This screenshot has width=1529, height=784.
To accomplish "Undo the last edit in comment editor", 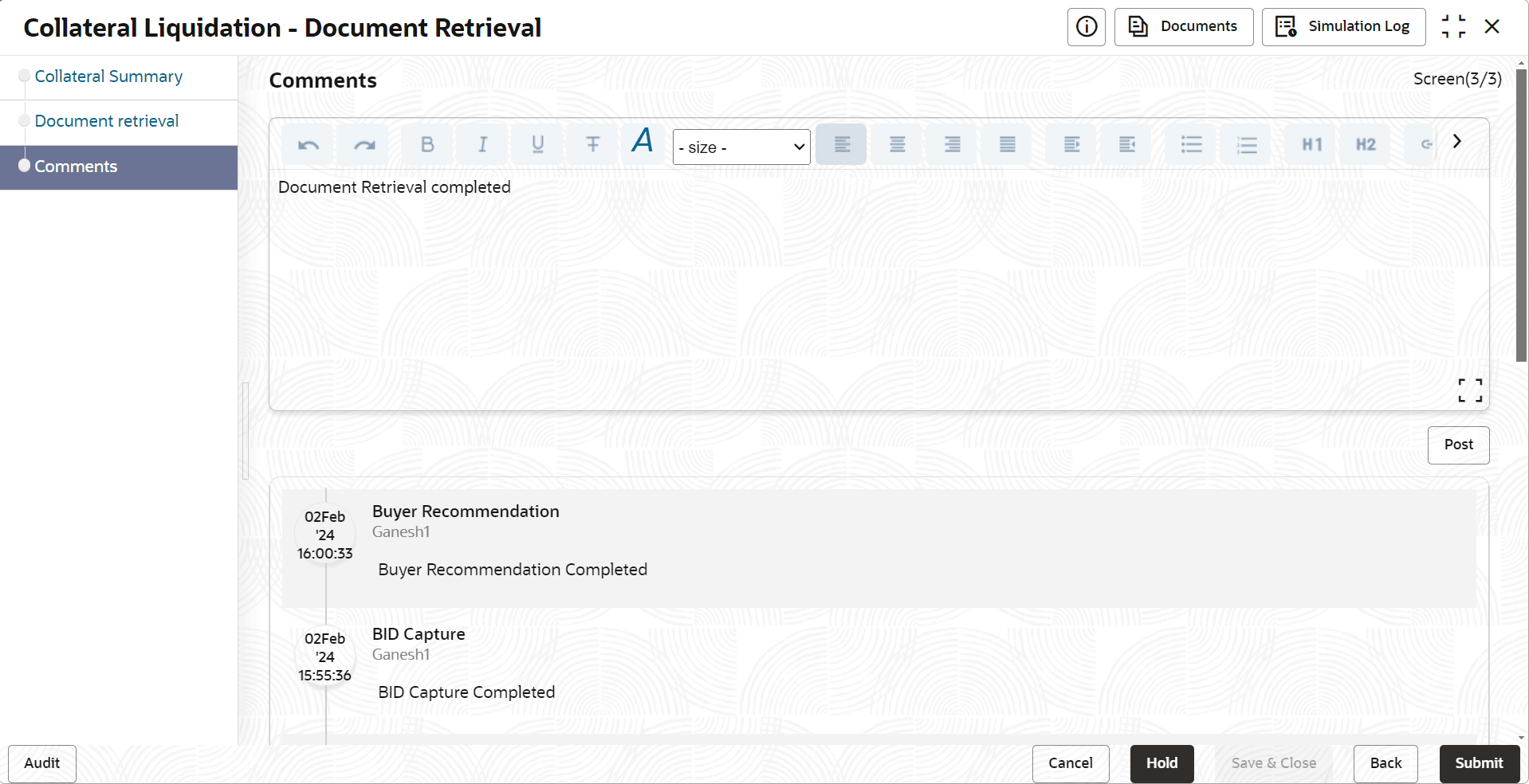I will [x=308, y=144].
